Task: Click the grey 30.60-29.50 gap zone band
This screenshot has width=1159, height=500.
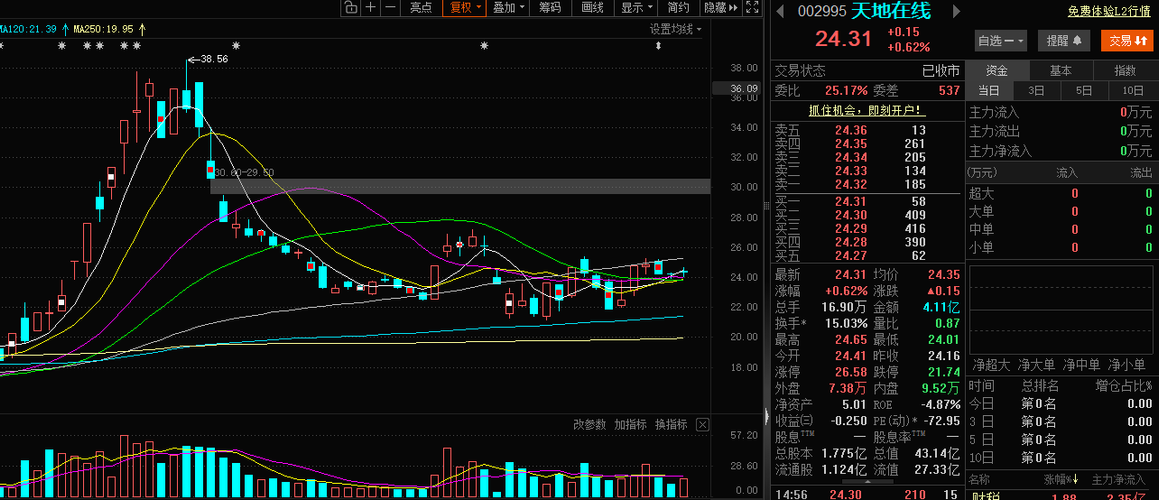Action: 460,186
